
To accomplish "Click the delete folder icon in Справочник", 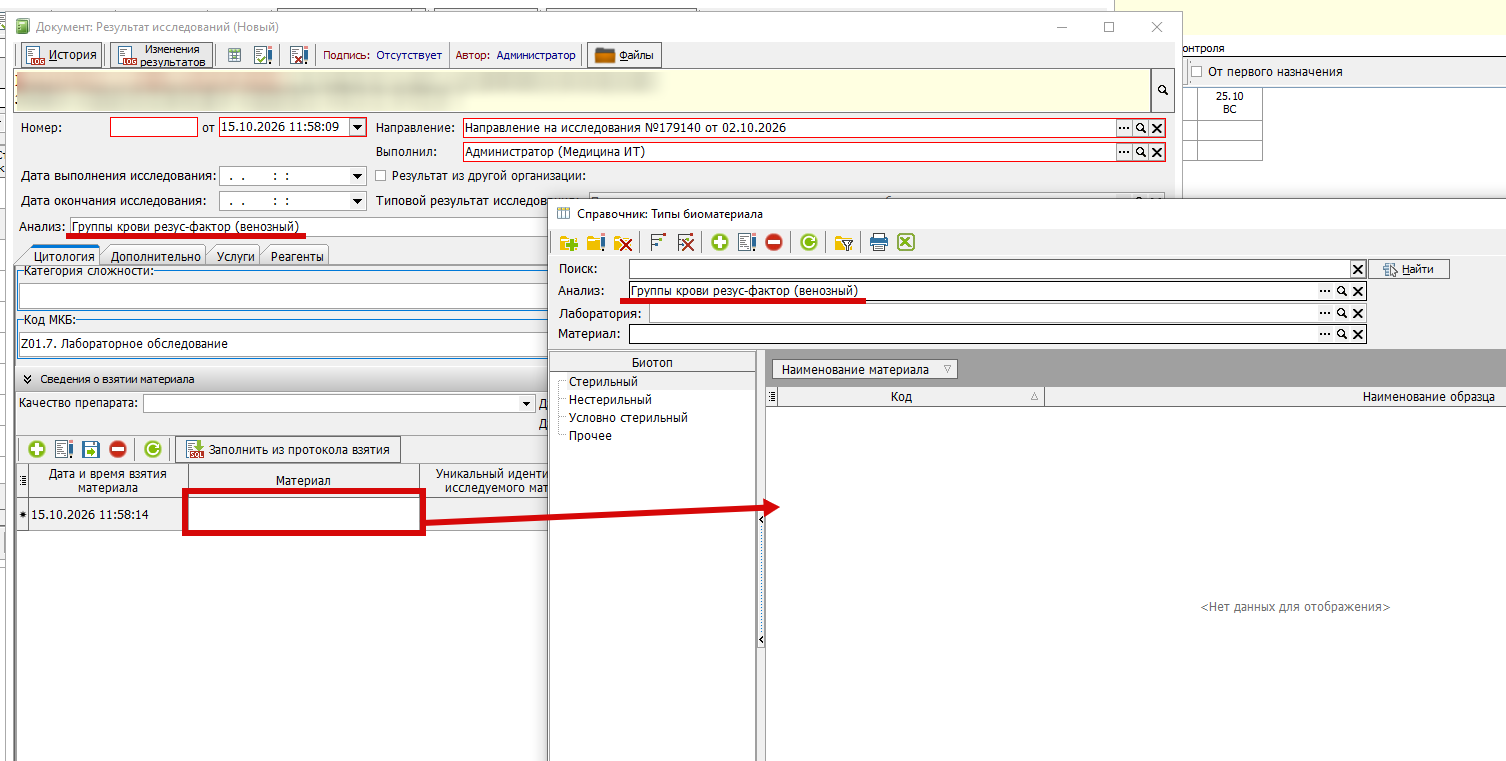I will 623,242.
